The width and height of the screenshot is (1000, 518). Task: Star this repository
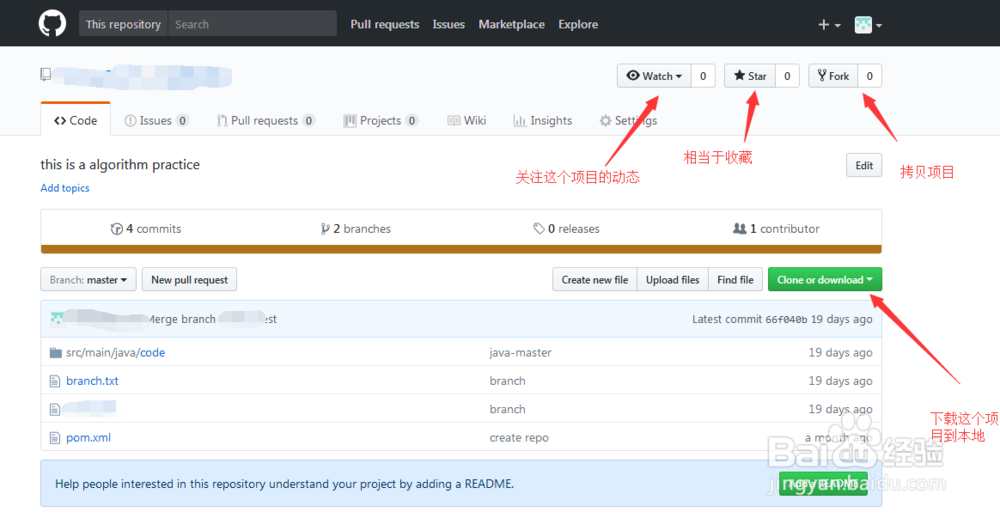(x=750, y=76)
